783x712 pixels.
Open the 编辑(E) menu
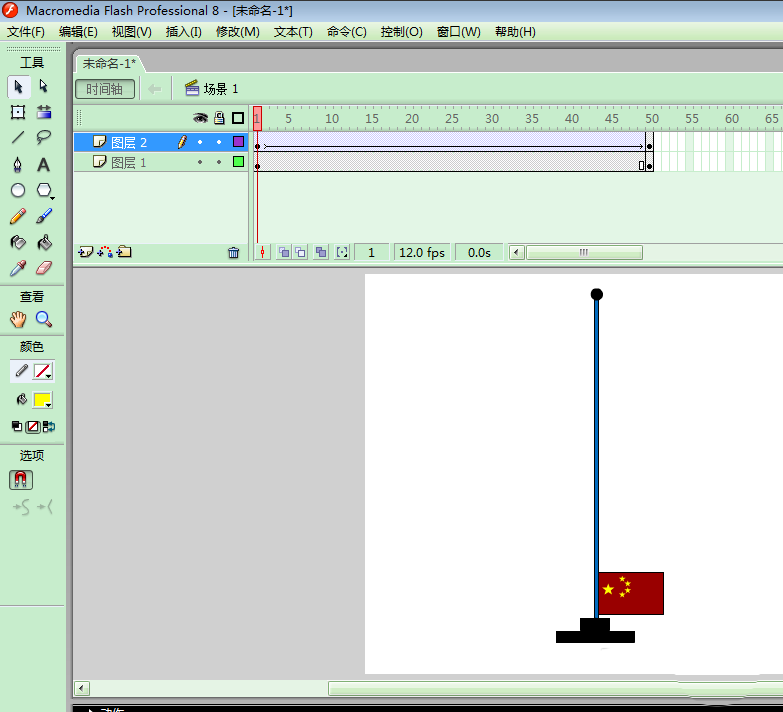click(78, 32)
